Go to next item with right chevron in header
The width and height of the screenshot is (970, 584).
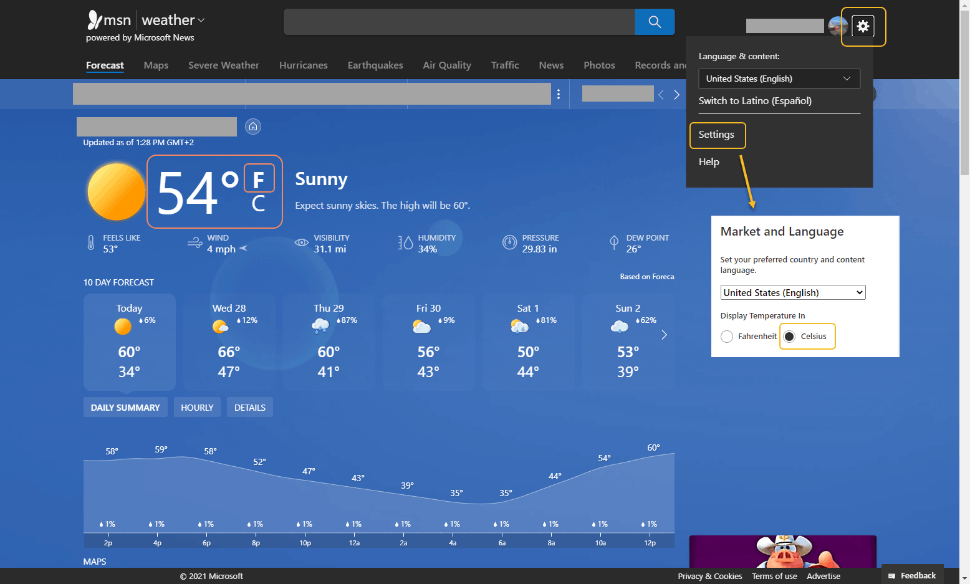pyautogui.click(x=676, y=95)
